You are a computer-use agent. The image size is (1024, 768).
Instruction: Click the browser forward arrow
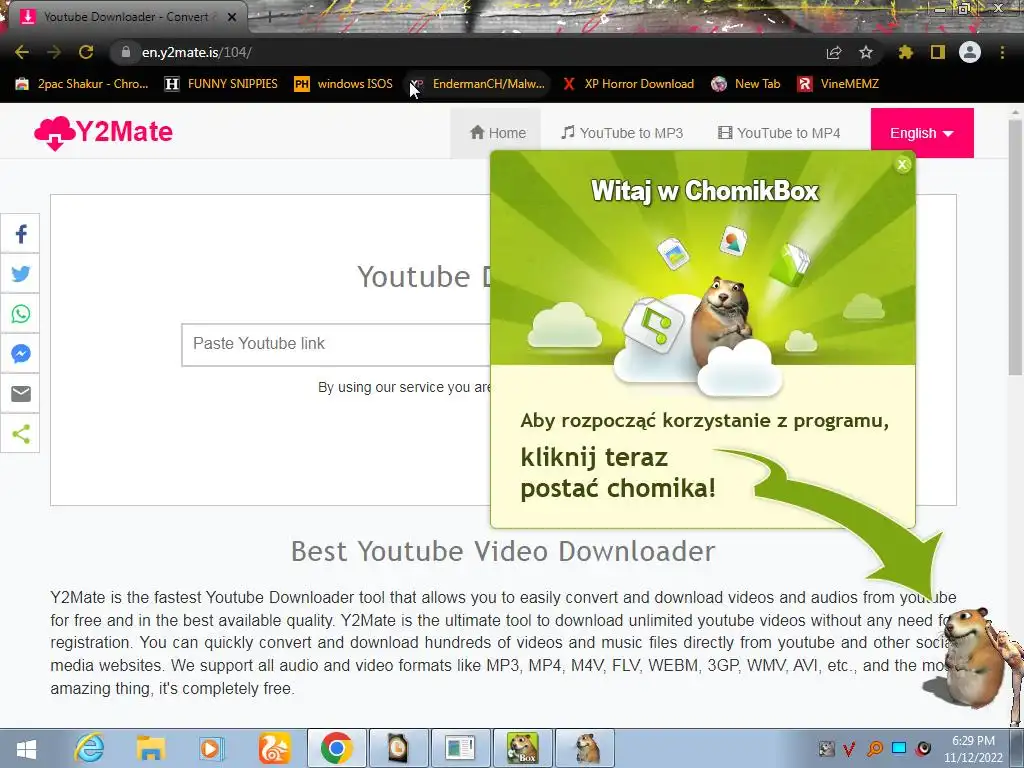(x=54, y=52)
